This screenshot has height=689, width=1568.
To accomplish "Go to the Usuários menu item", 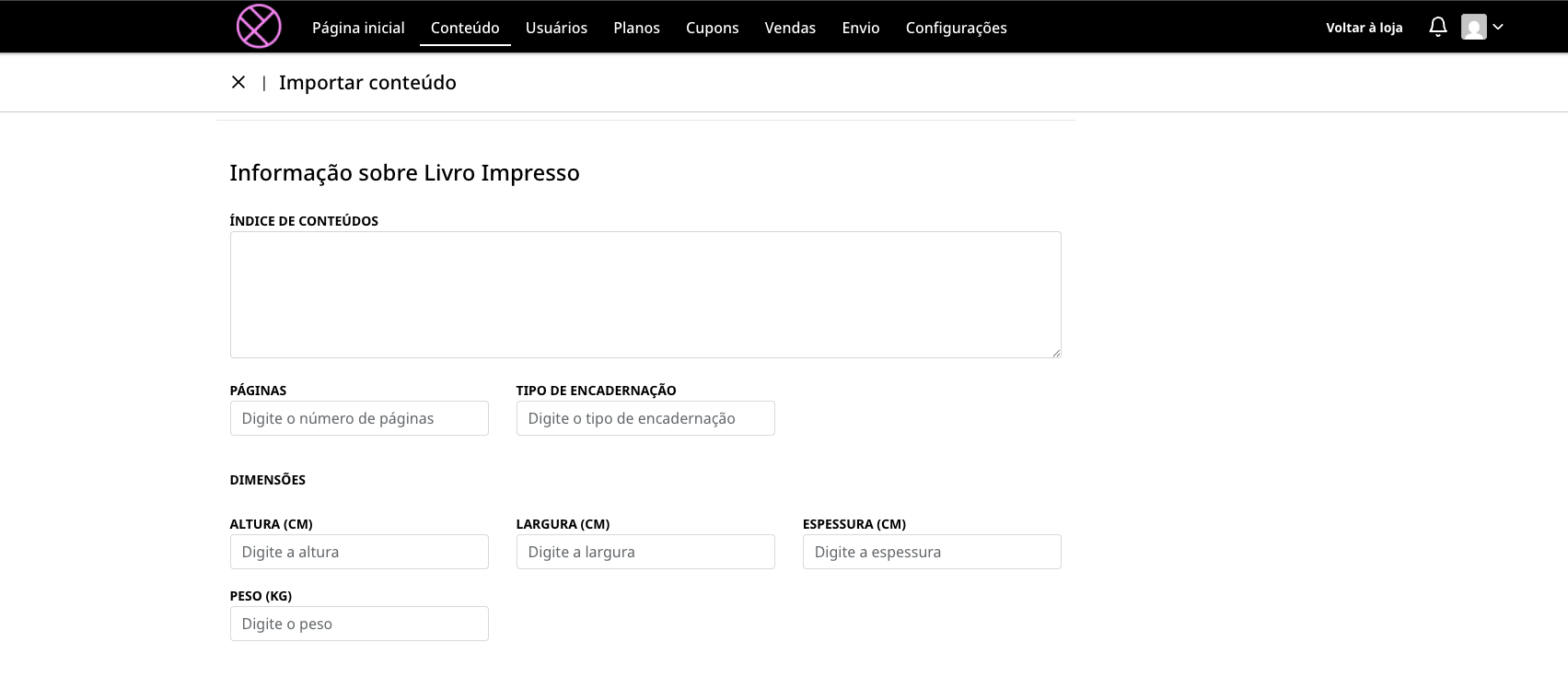I will pos(556,28).
